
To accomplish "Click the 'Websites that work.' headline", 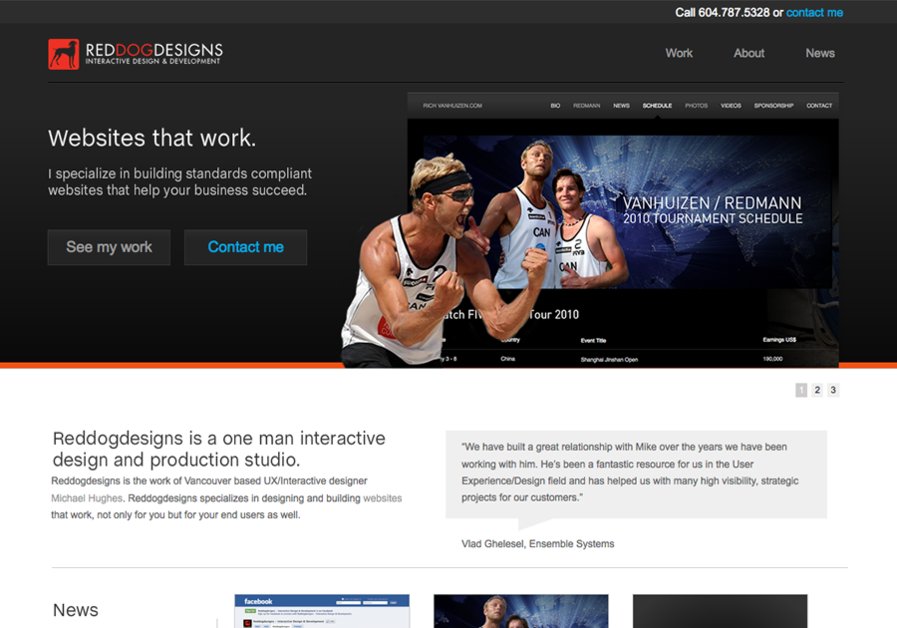I will pyautogui.click(x=152, y=138).
